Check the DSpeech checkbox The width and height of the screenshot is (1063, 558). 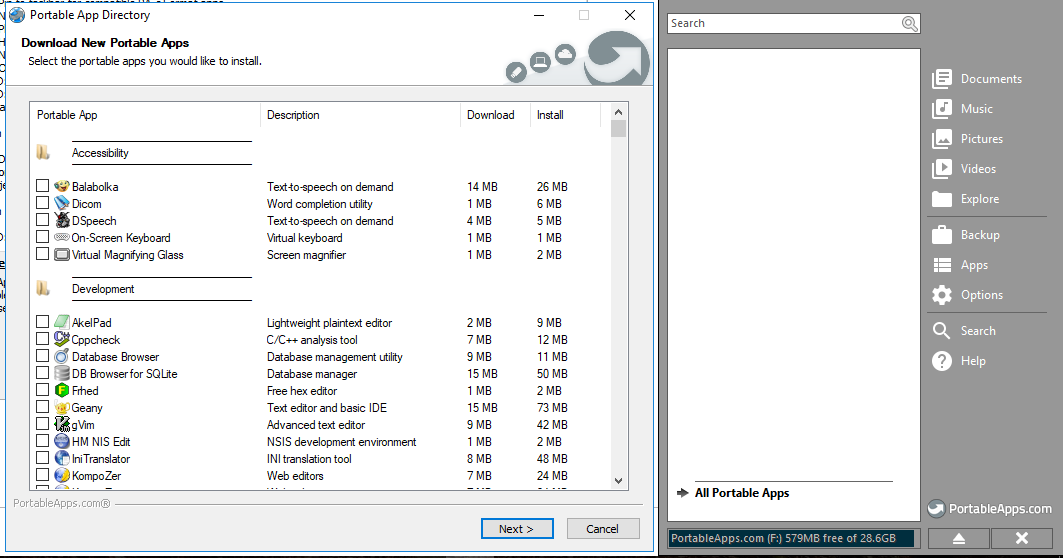coord(43,220)
